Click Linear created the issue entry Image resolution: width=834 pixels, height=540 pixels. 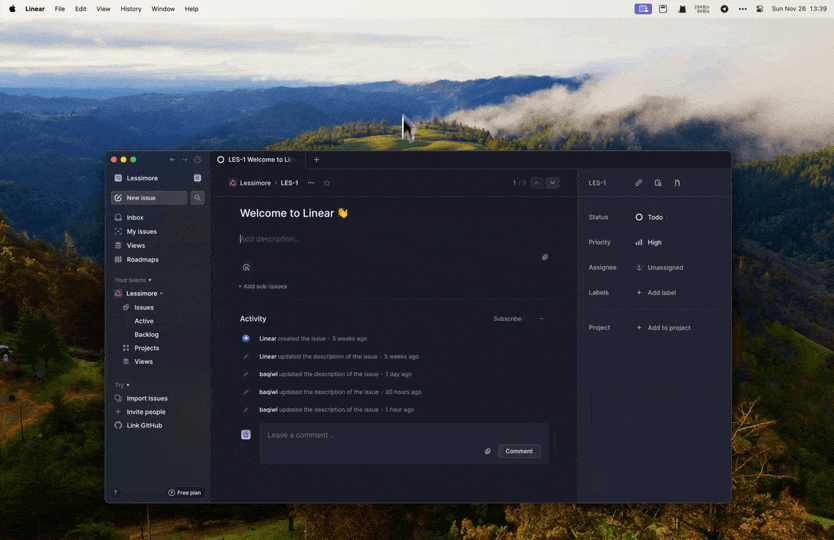click(x=313, y=339)
